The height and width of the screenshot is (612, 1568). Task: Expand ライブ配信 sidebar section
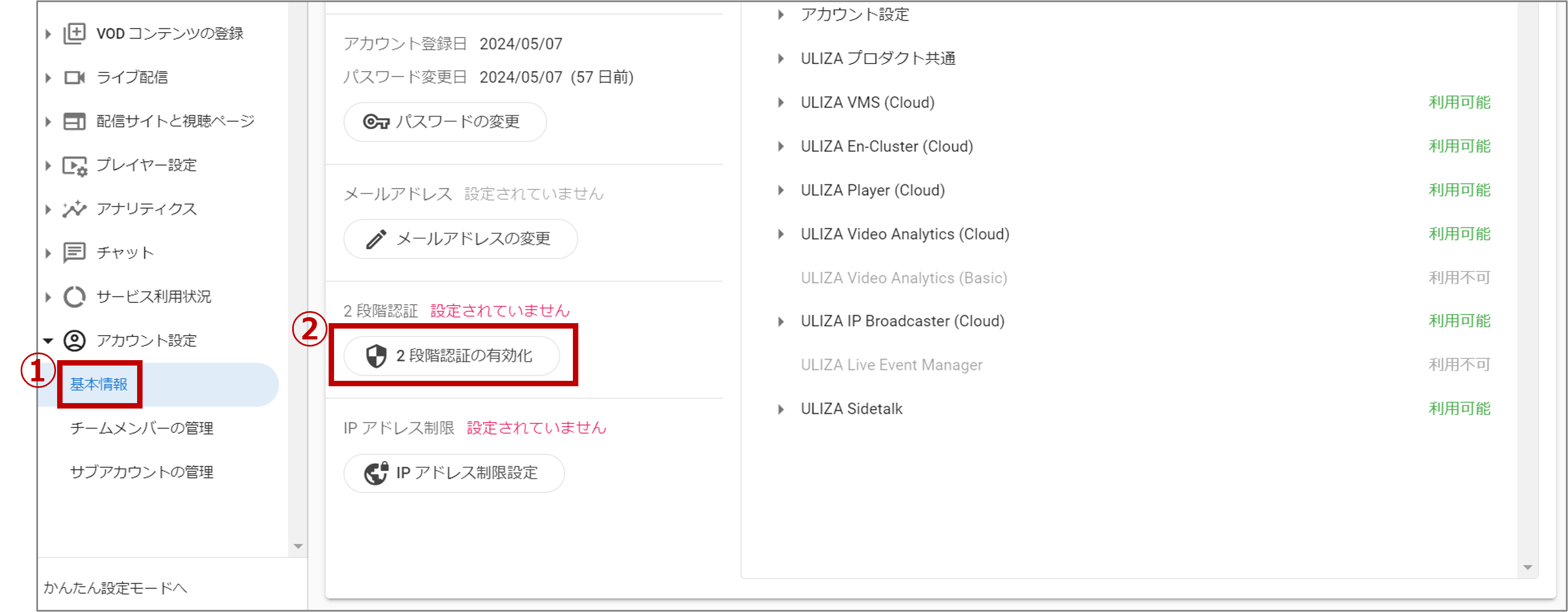click(x=48, y=78)
